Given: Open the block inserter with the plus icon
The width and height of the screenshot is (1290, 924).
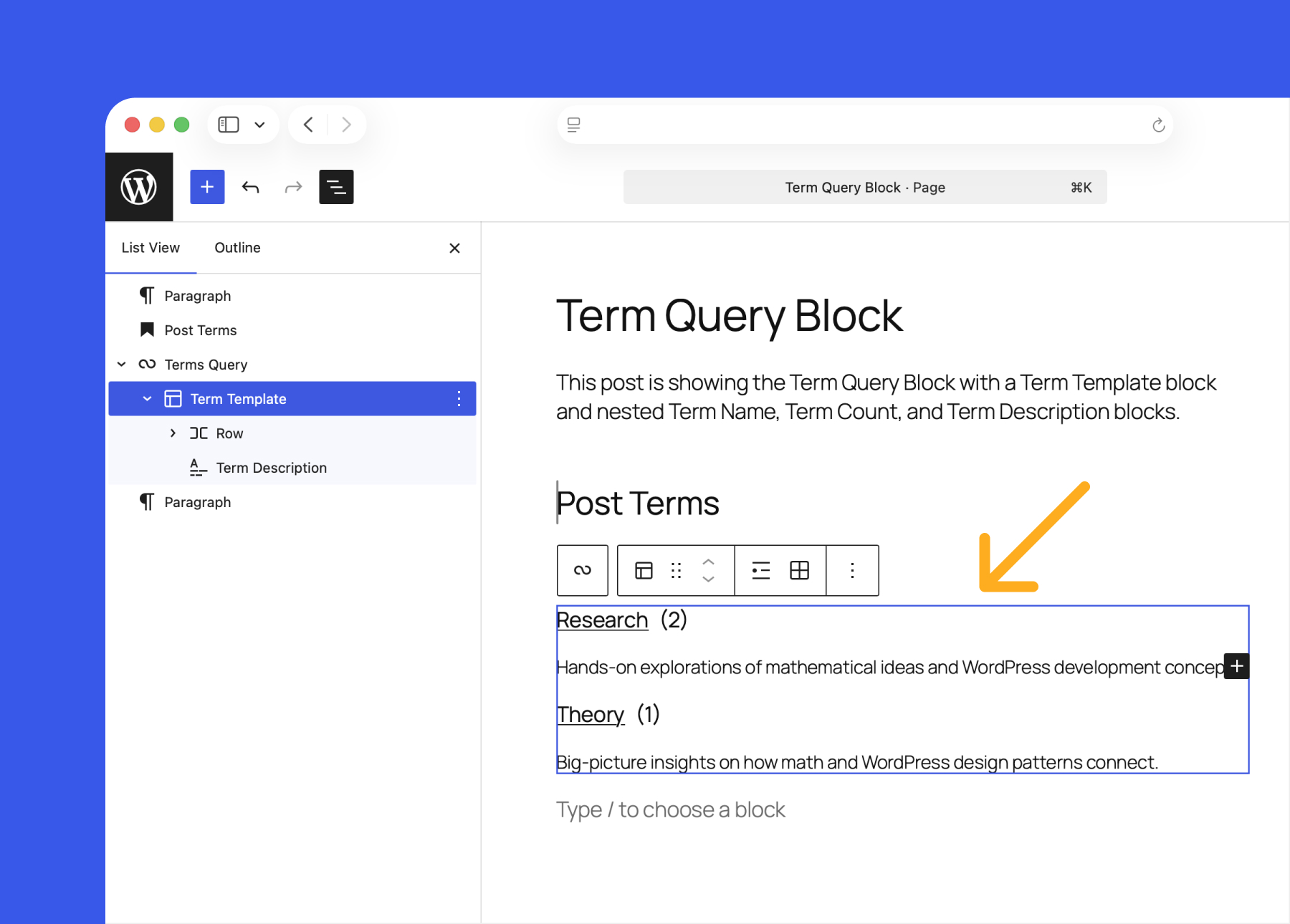Looking at the screenshot, I should click(x=206, y=186).
